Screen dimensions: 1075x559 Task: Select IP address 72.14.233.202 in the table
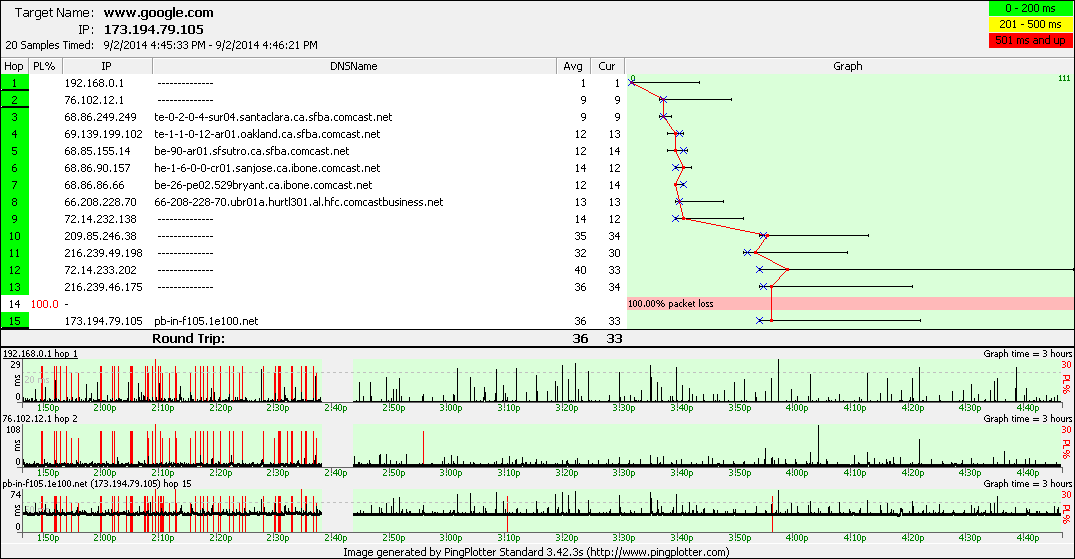[x=100, y=270]
